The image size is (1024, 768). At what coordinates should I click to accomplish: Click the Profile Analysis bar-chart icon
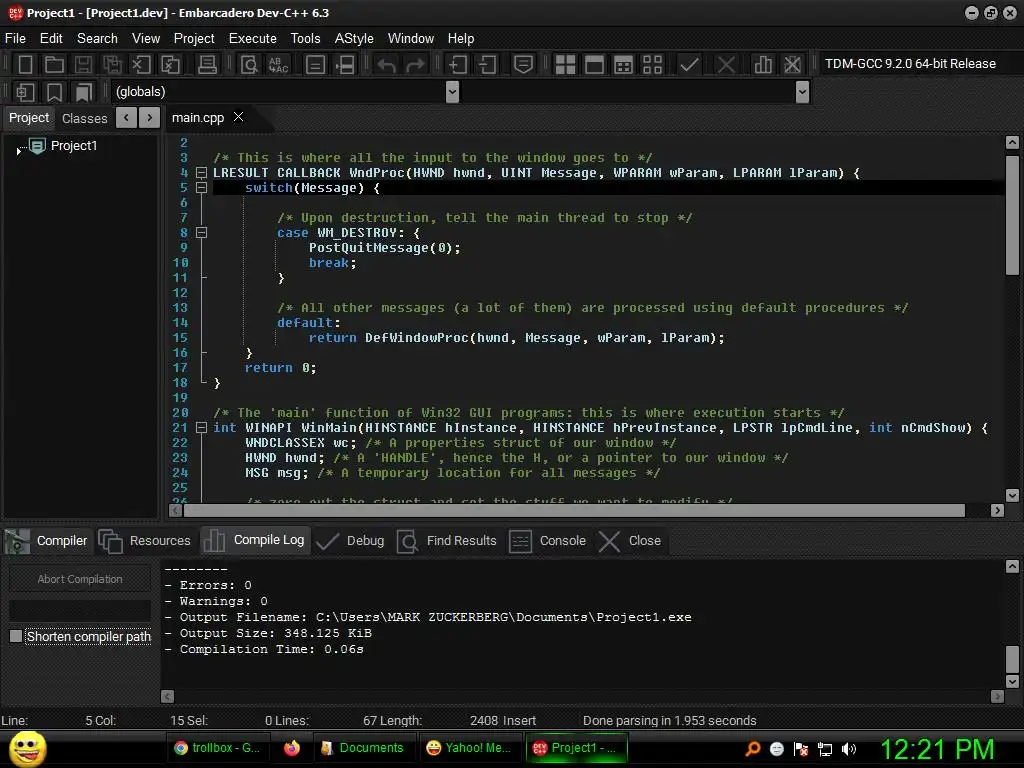coord(763,64)
